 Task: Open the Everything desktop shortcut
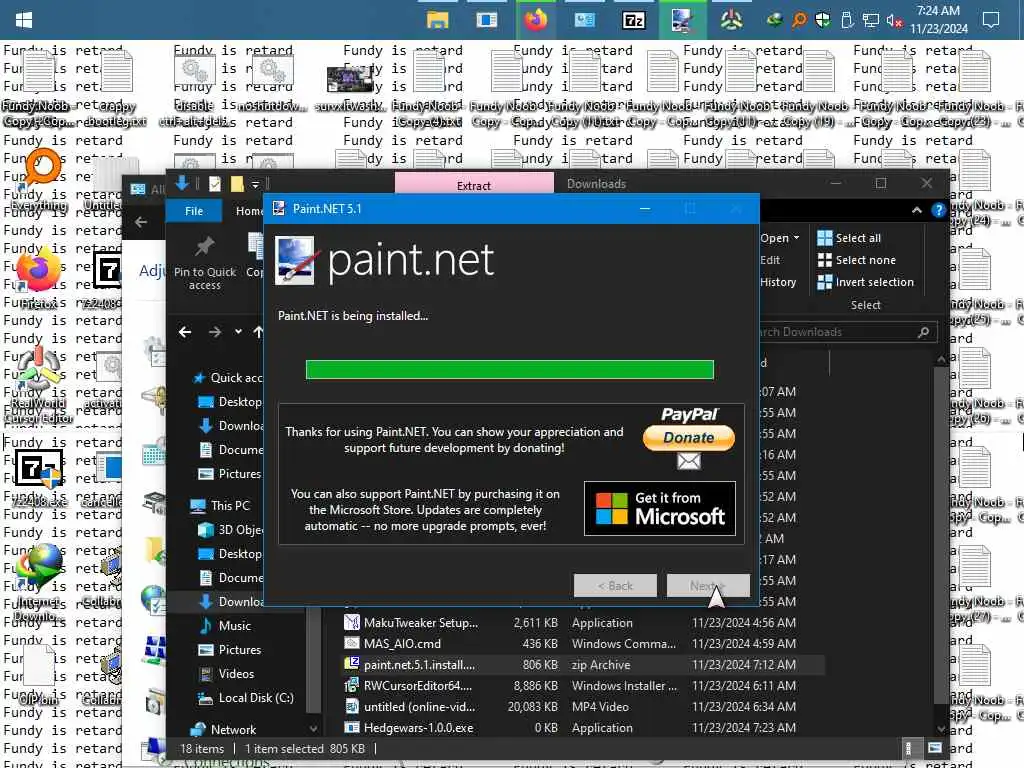pos(40,180)
